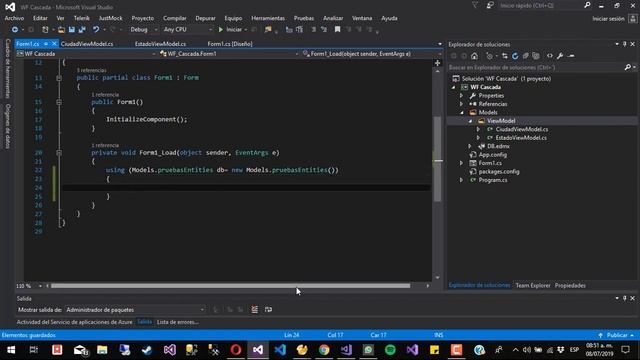The width and height of the screenshot is (640, 360).
Task: Click the search magnifier in Solution Explorer
Action: (x=628, y=67)
